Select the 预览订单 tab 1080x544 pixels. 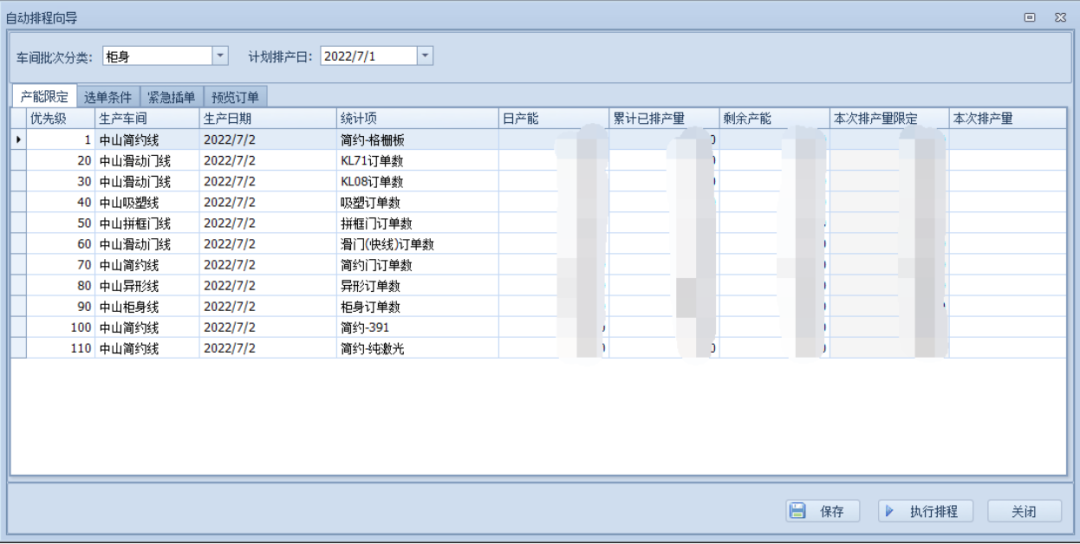pos(235,97)
